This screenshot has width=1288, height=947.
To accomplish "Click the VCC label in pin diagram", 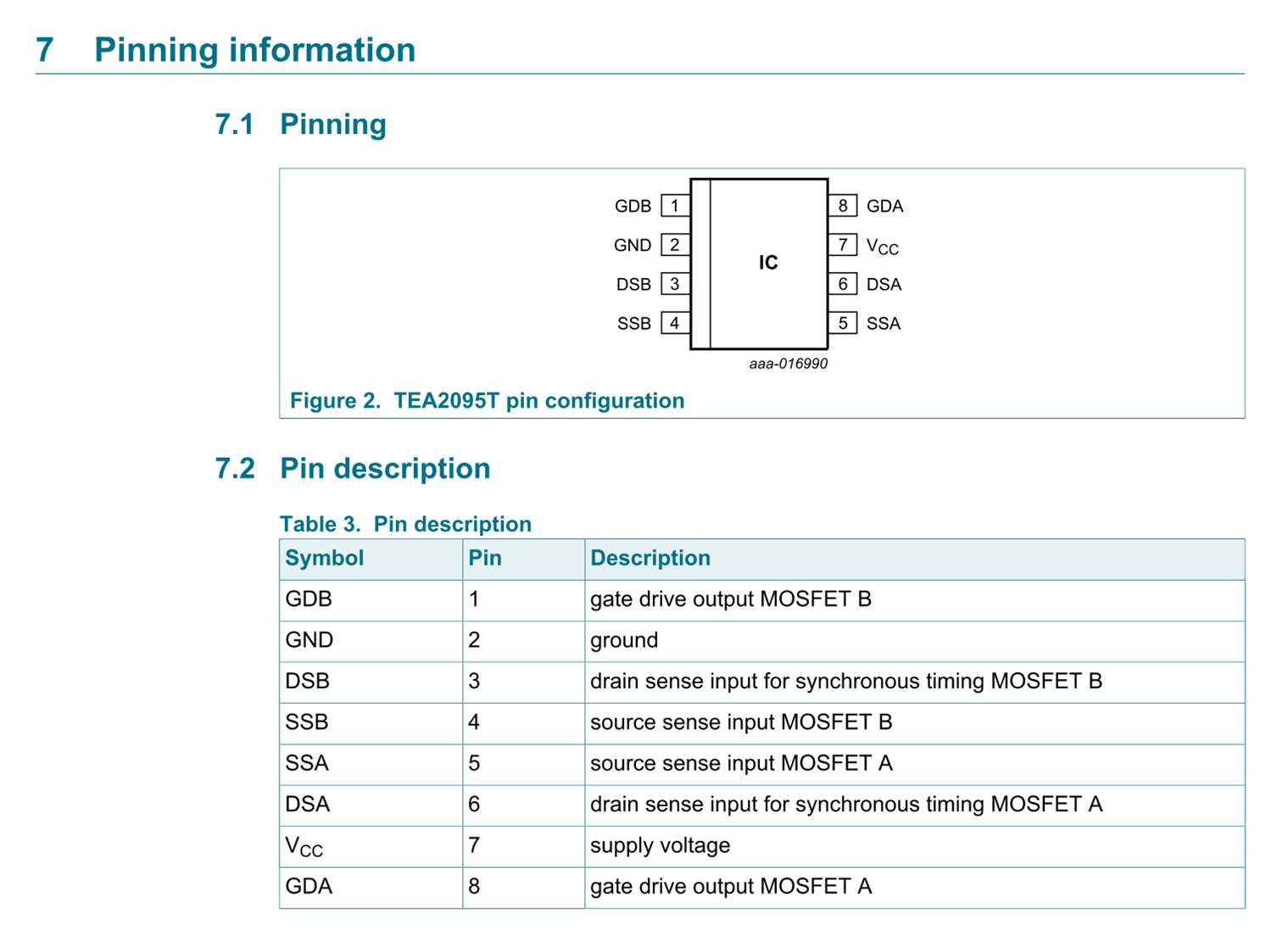I will click(882, 247).
